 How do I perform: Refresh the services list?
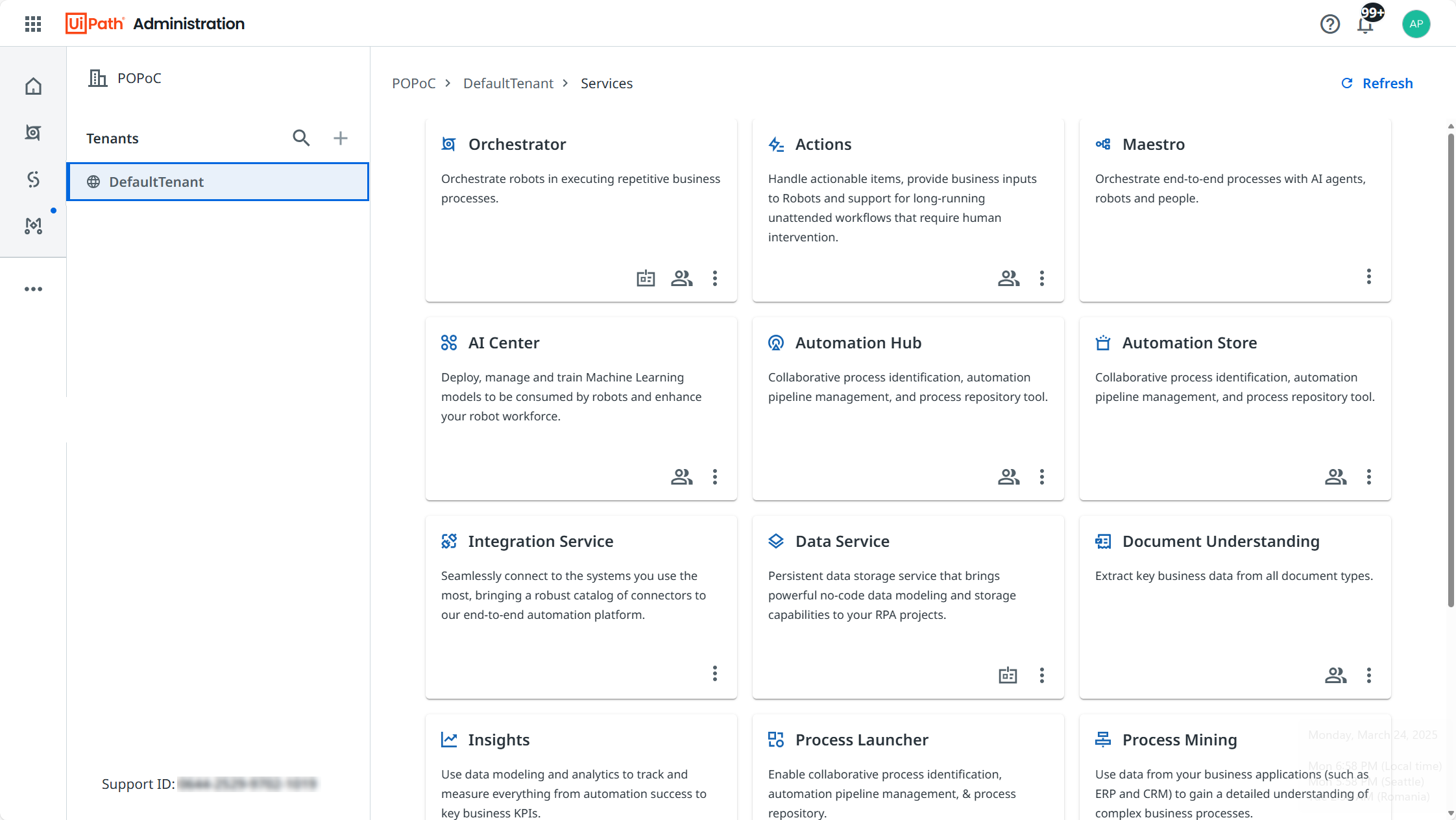tap(1377, 83)
